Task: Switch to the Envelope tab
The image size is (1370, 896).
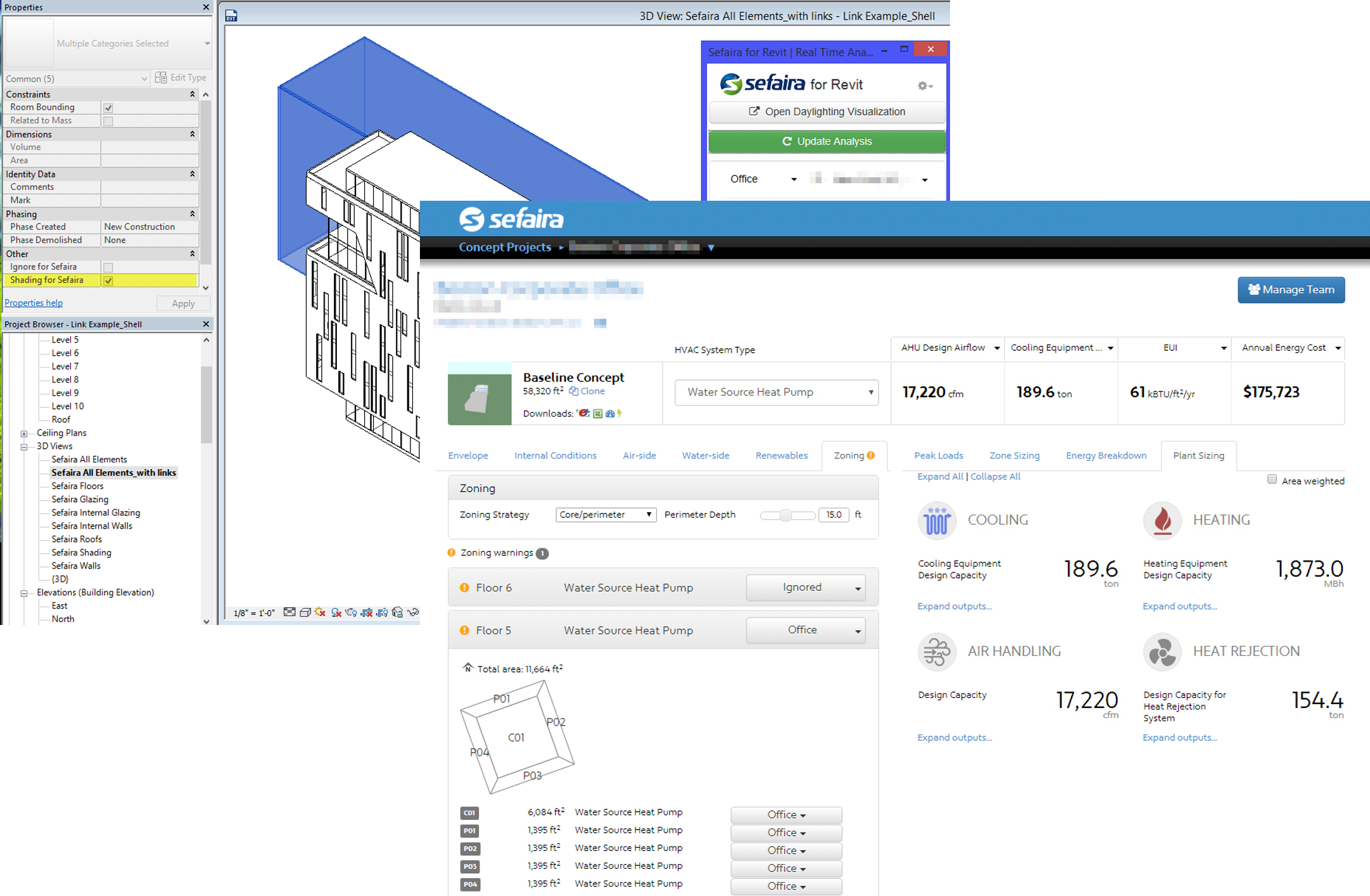Action: pos(468,455)
